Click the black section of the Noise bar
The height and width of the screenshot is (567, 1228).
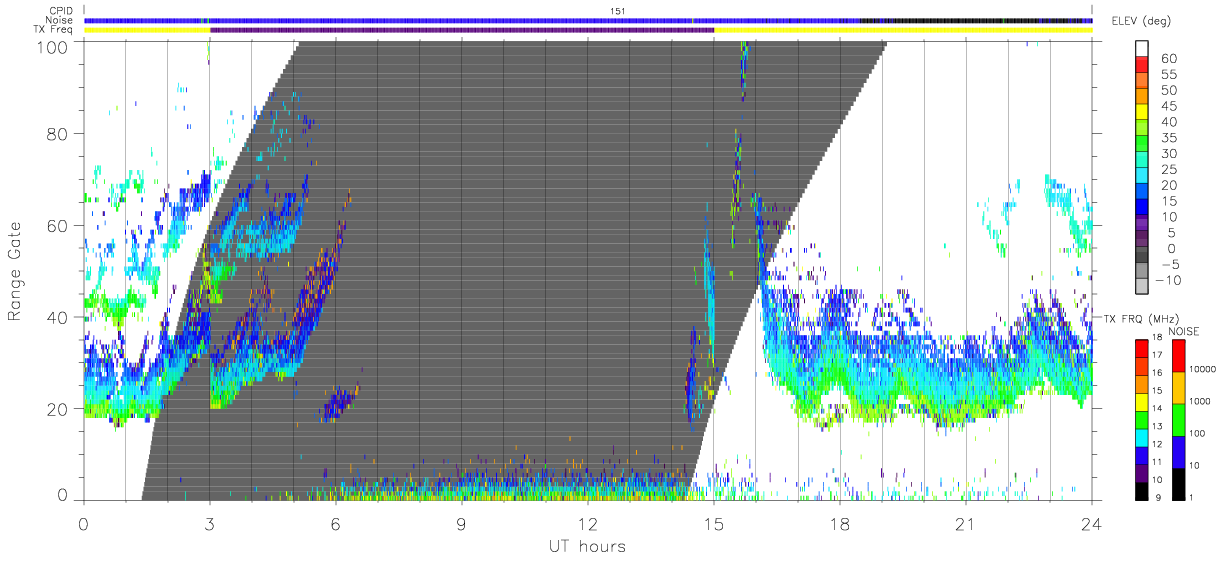tap(975, 20)
